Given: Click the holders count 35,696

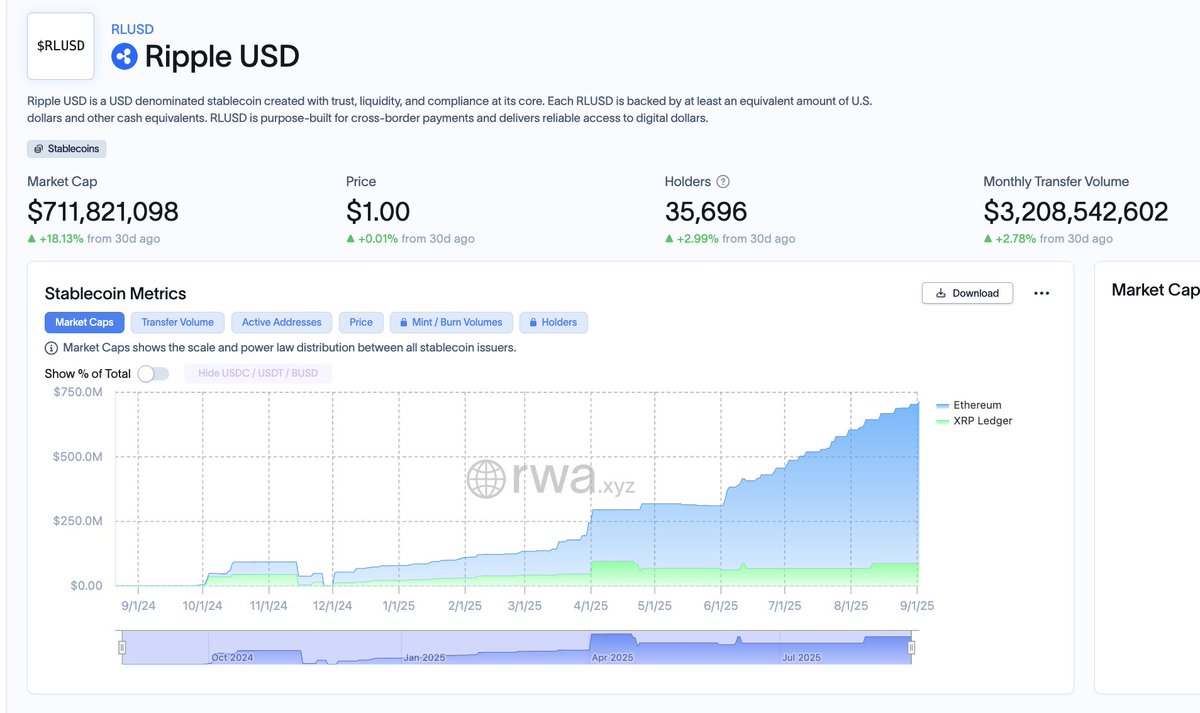Looking at the screenshot, I should (x=706, y=211).
